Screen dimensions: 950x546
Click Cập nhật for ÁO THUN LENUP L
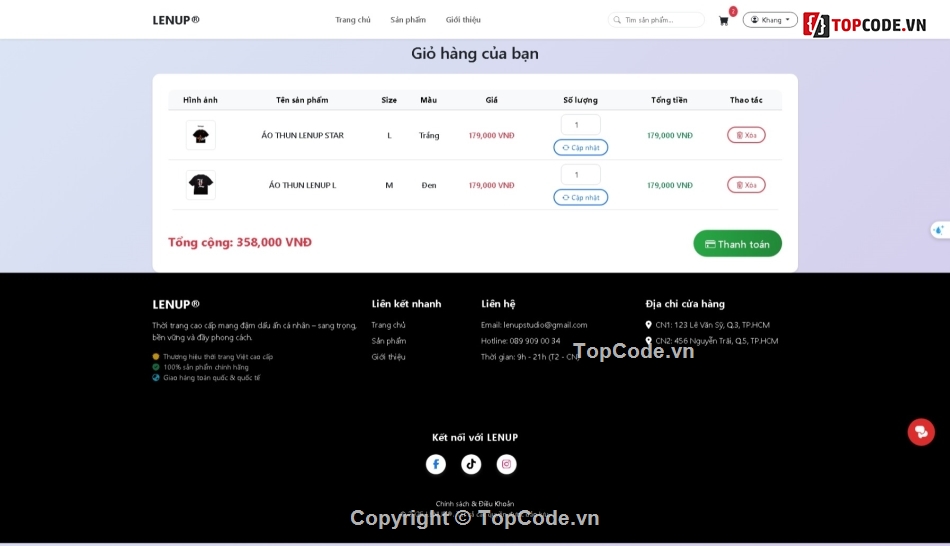coord(580,197)
